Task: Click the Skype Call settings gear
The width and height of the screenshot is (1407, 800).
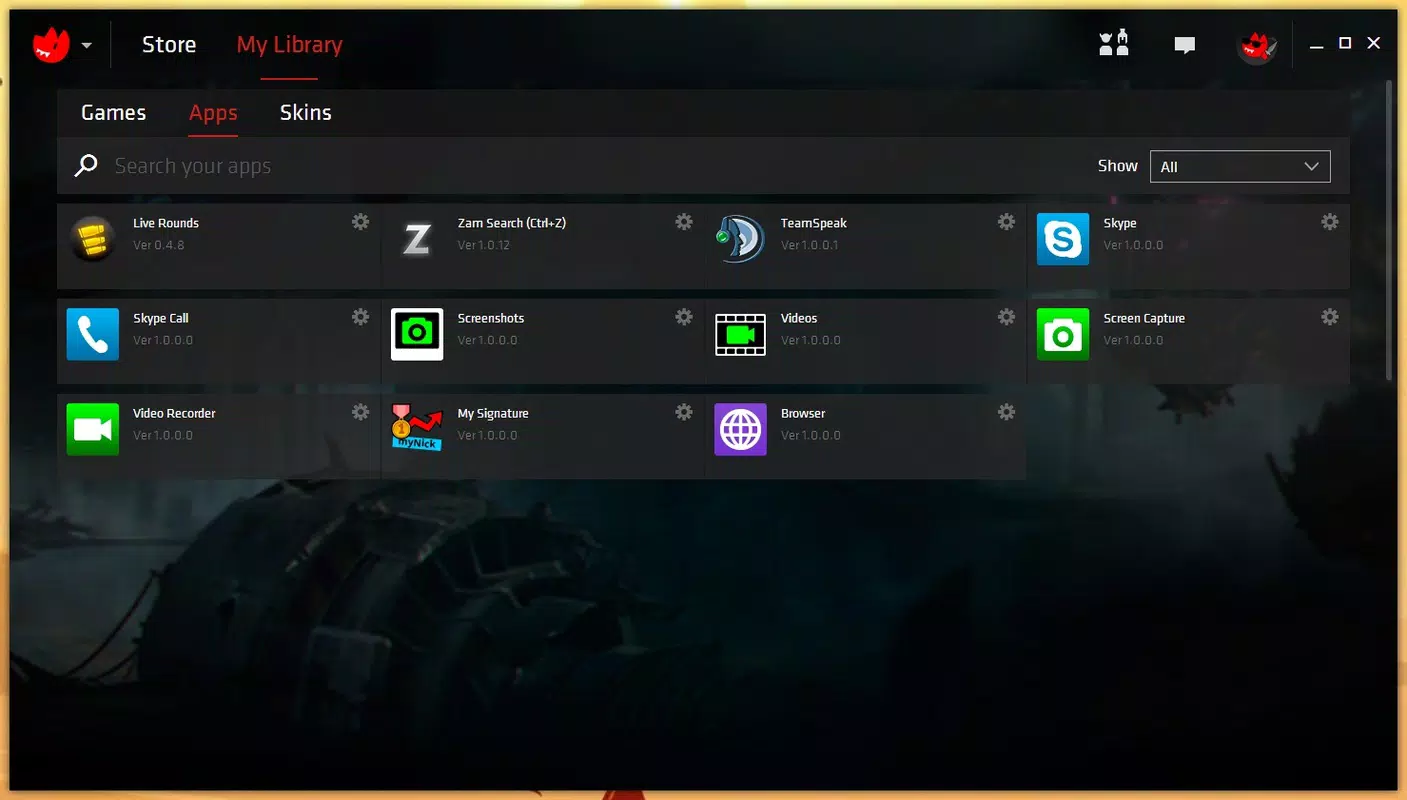Action: point(360,317)
